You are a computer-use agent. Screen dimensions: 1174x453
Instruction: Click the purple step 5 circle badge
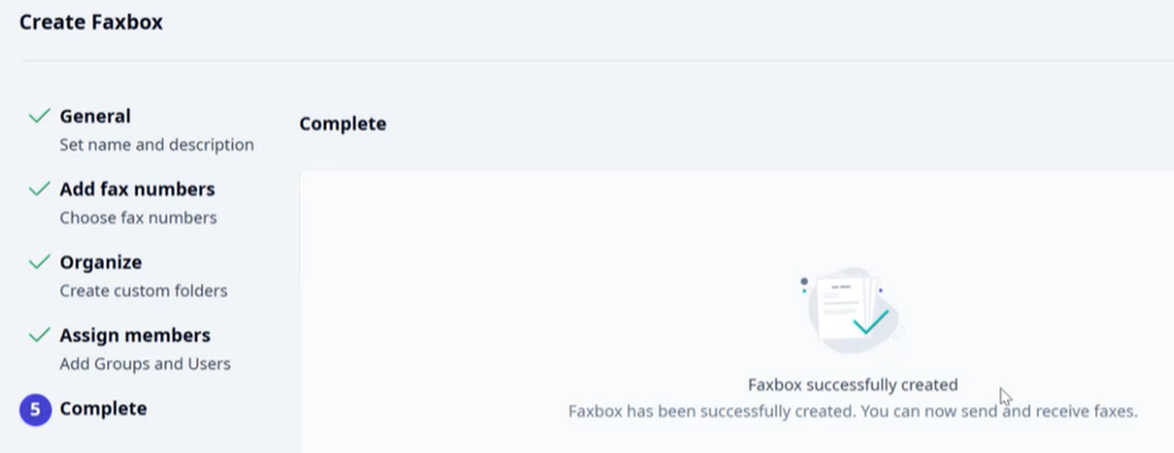(35, 410)
